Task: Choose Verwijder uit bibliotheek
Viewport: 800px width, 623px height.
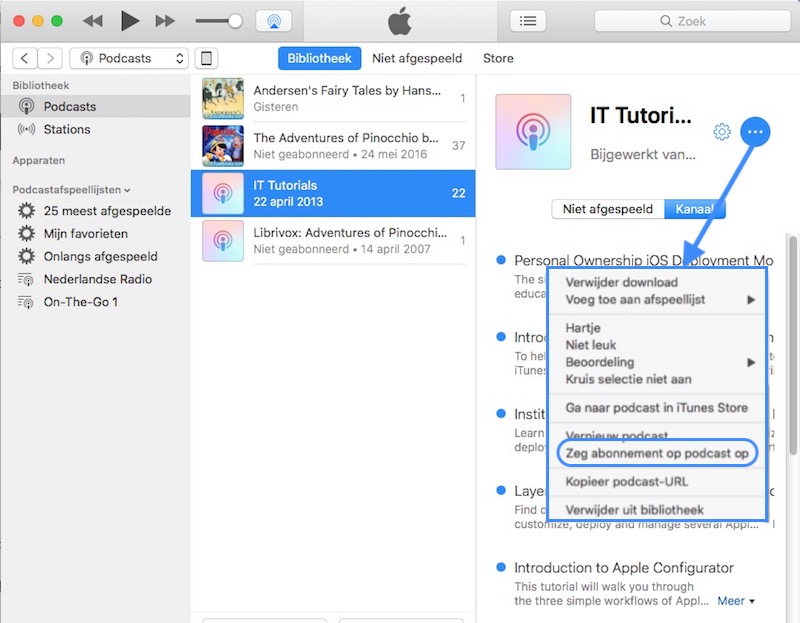Action: [x=657, y=510]
